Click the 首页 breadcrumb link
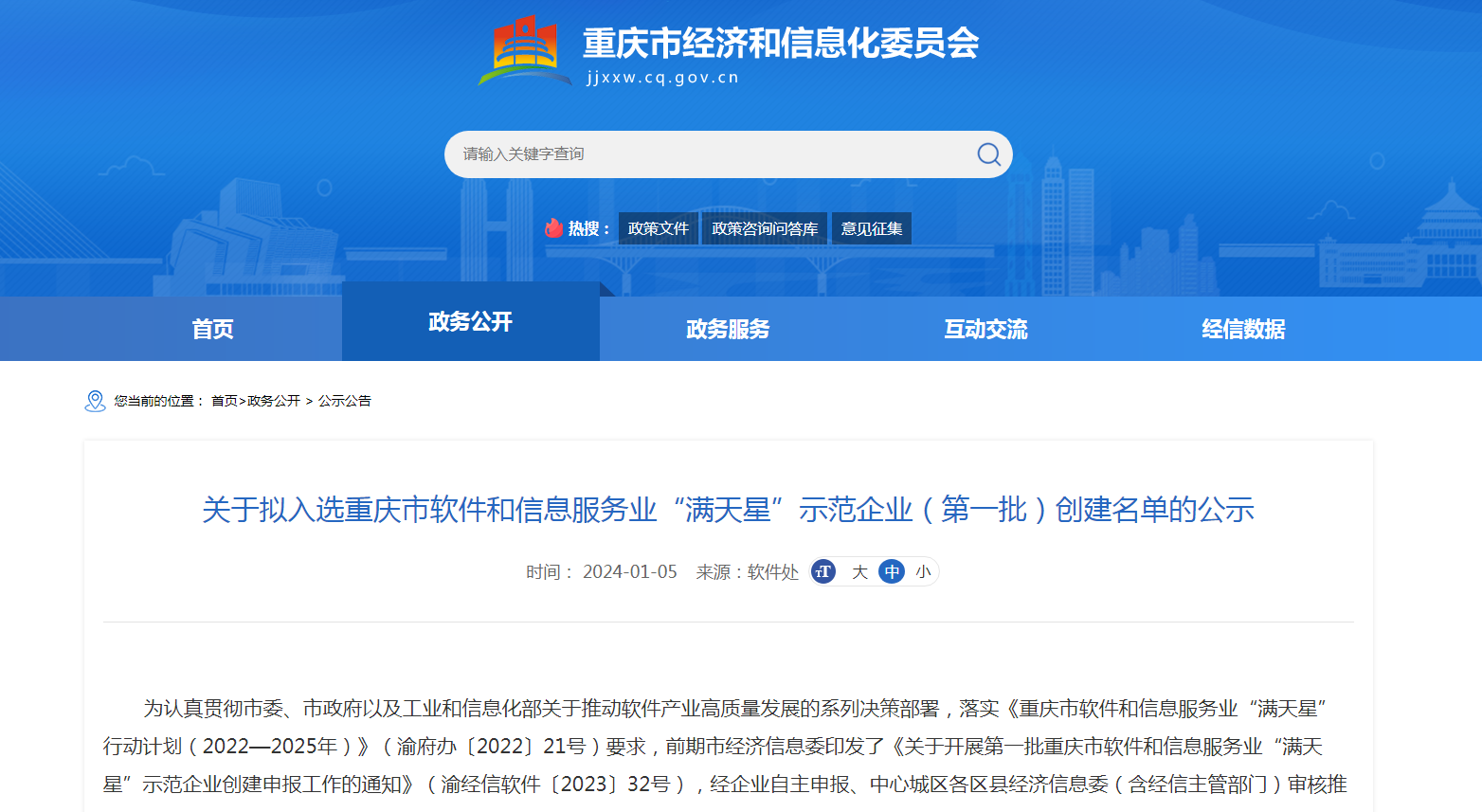1482x812 pixels. [x=227, y=401]
